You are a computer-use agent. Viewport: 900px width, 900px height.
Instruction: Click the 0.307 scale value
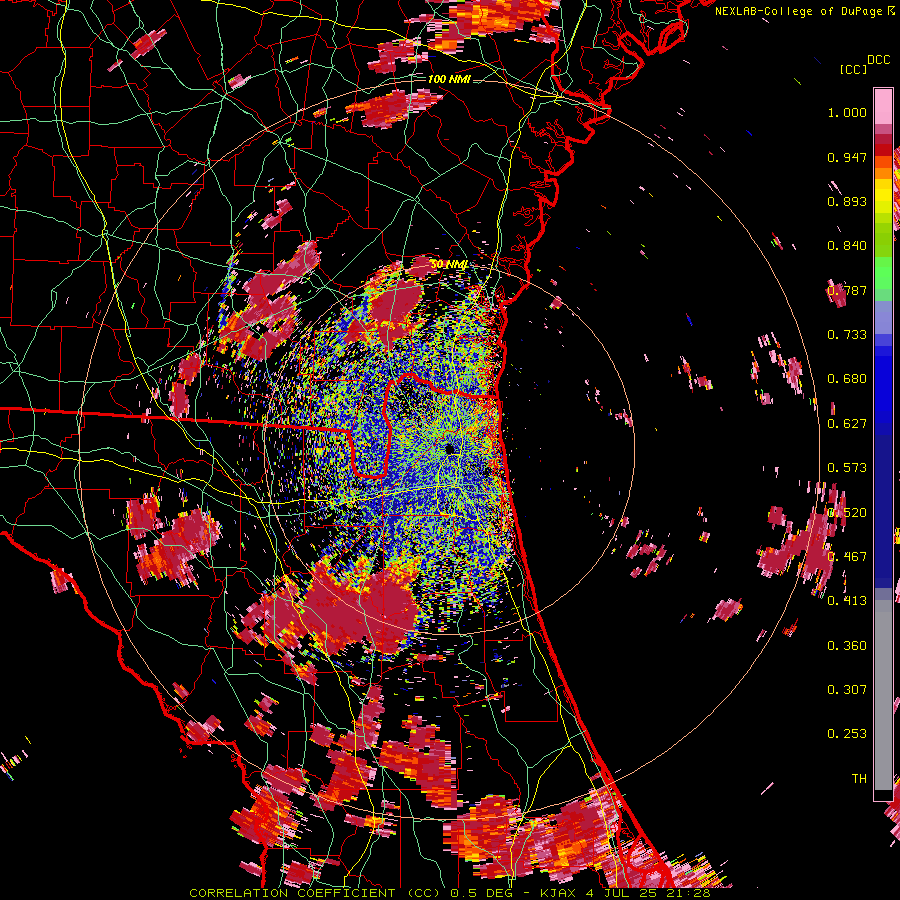click(x=847, y=690)
